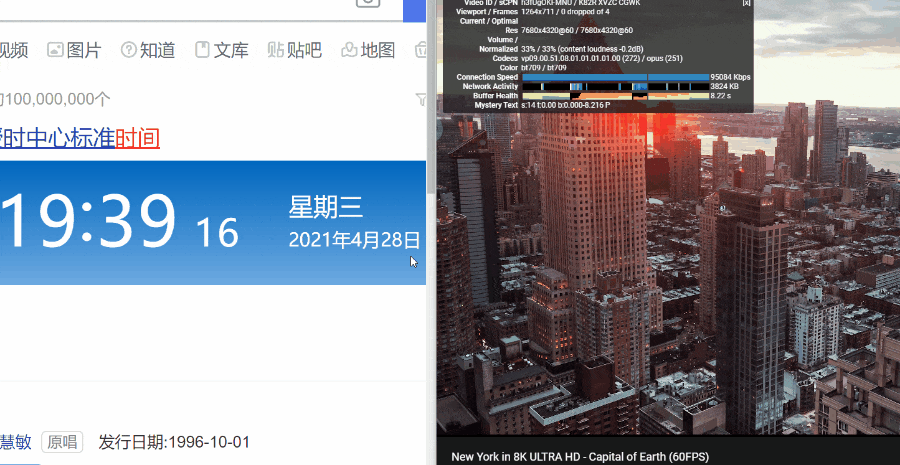Click the Network Activity graph
The width and height of the screenshot is (900, 465).
[614, 87]
